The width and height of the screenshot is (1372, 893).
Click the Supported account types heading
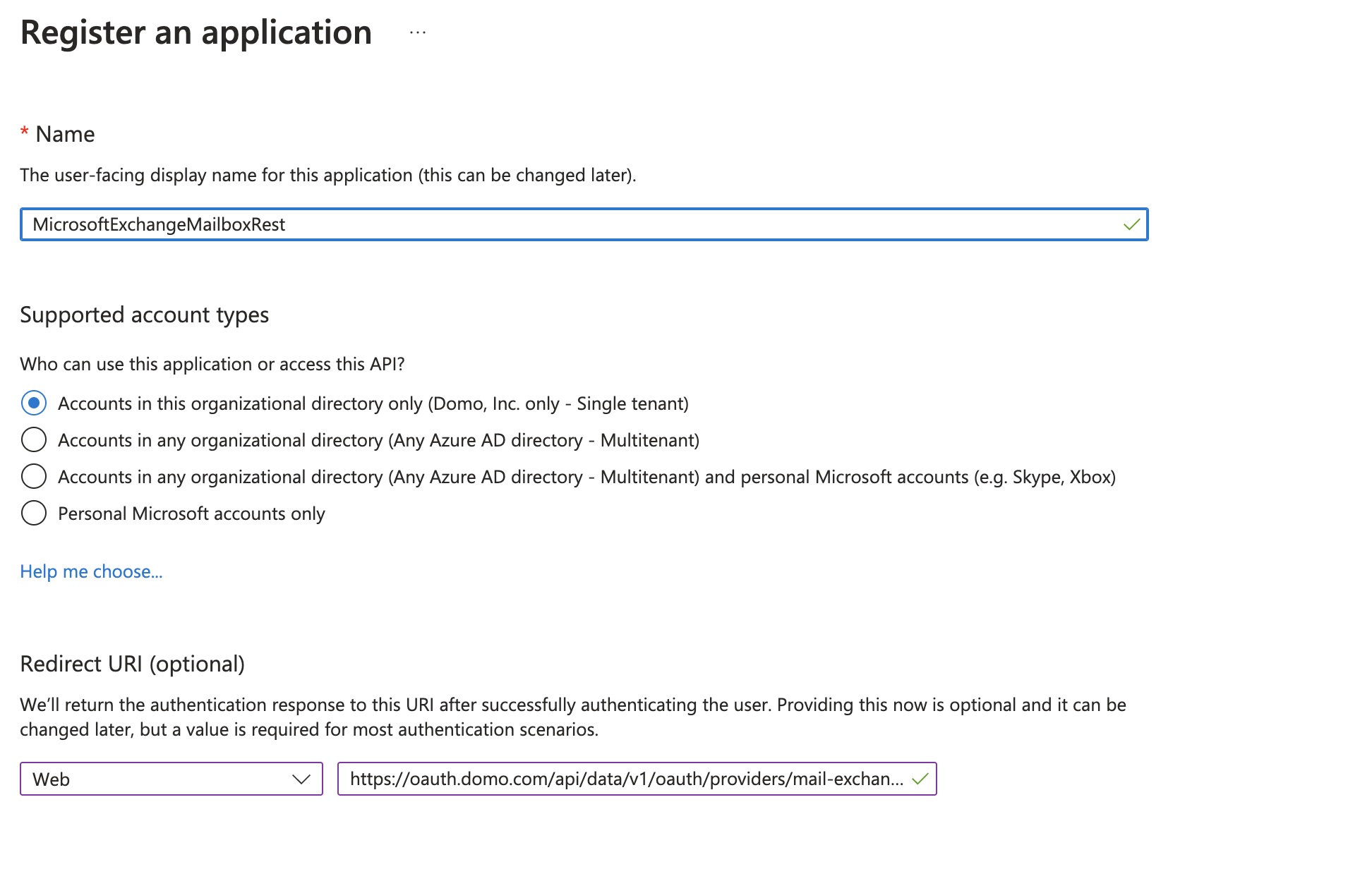[x=144, y=315]
